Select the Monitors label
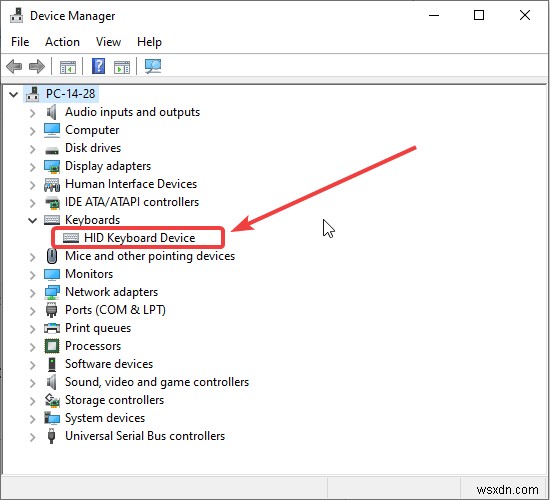550x500 pixels. (89, 274)
